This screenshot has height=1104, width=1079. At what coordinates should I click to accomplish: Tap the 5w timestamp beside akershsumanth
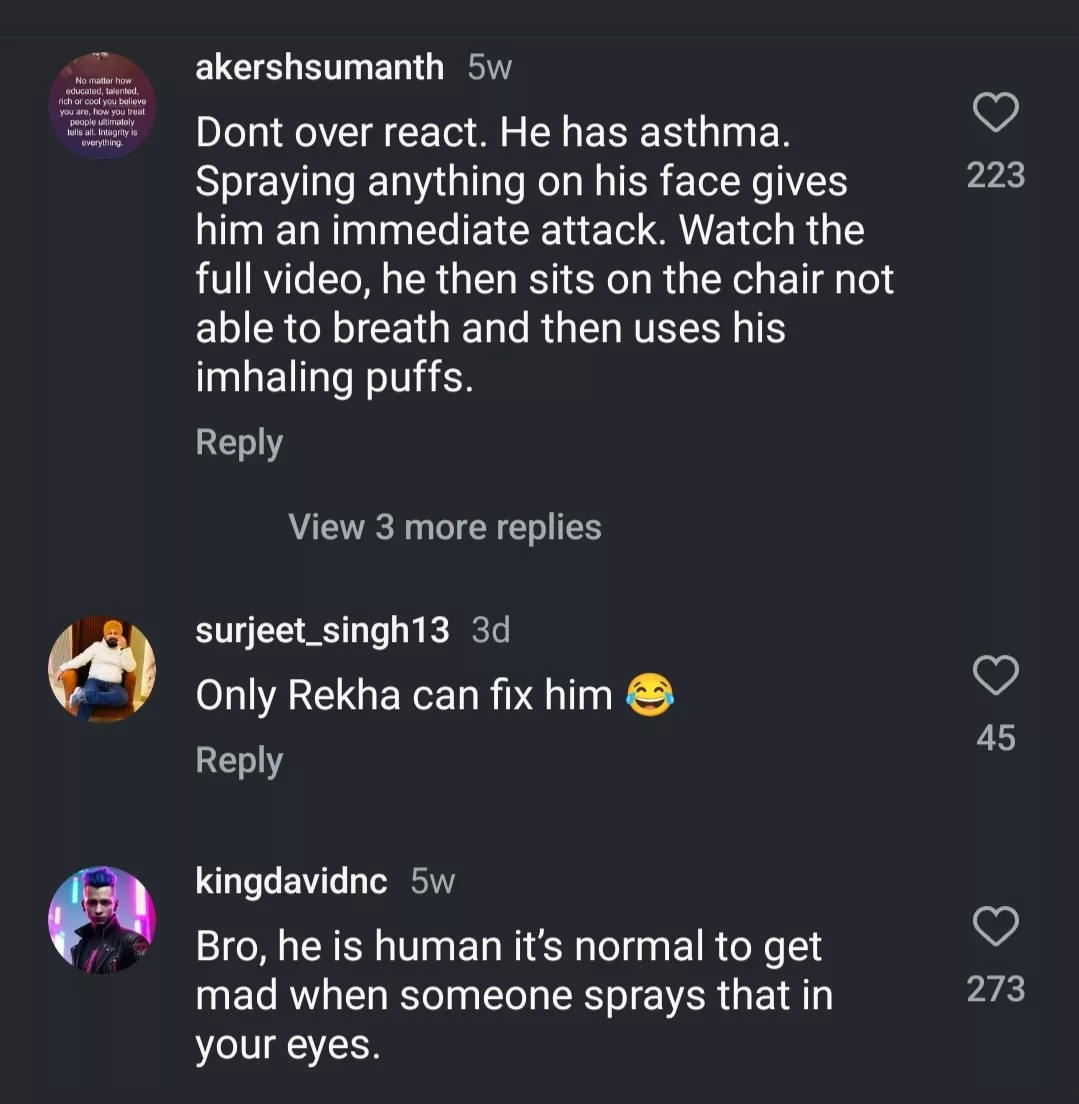point(490,67)
